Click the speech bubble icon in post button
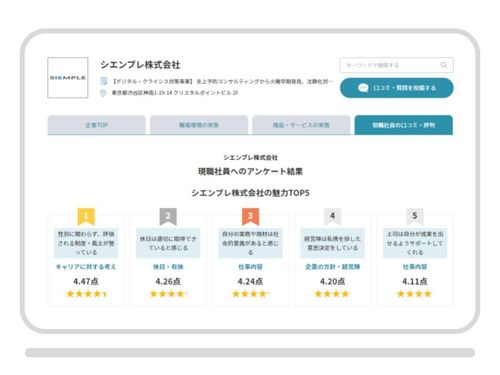This screenshot has width=500, height=375. click(x=363, y=88)
